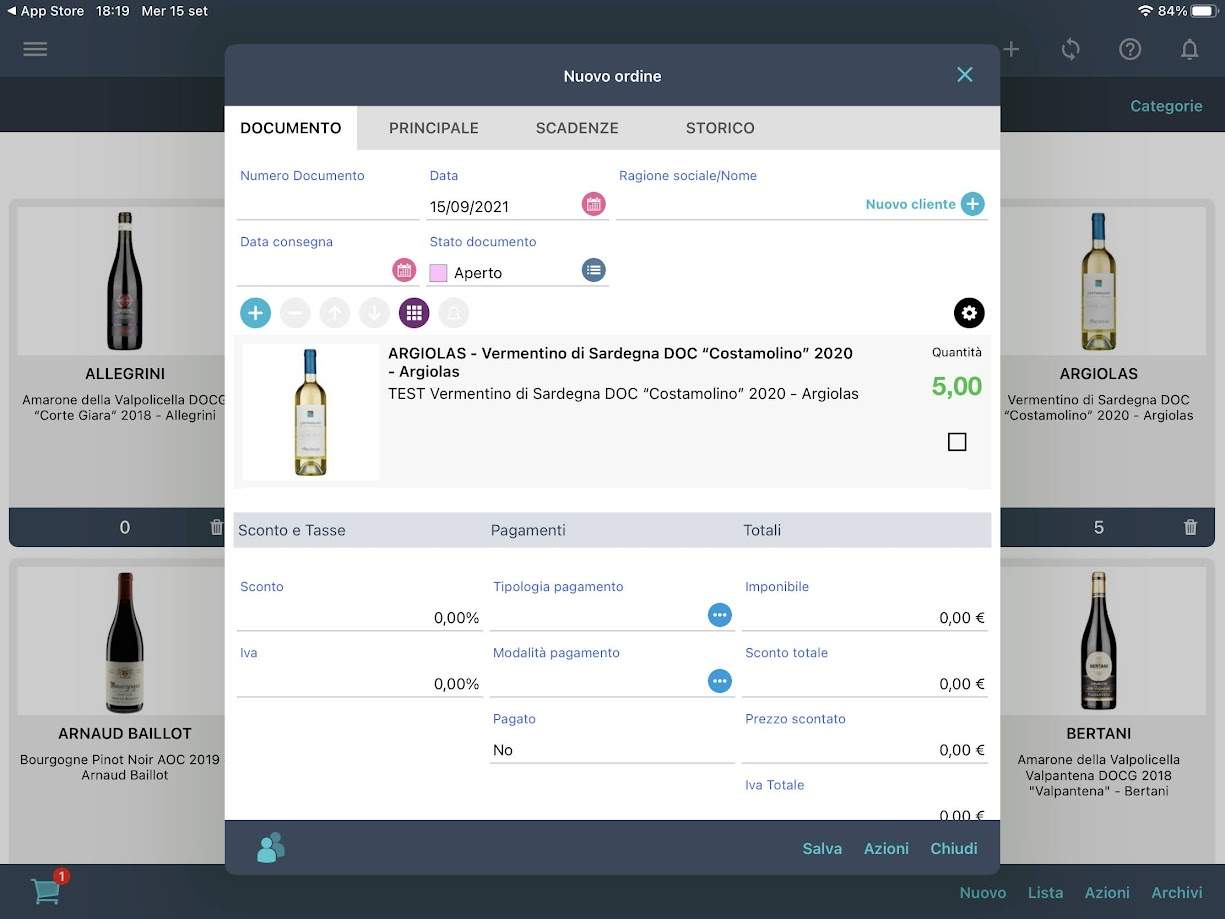Tap the hamburger menu icon
This screenshot has height=919, width=1225.
[x=35, y=49]
